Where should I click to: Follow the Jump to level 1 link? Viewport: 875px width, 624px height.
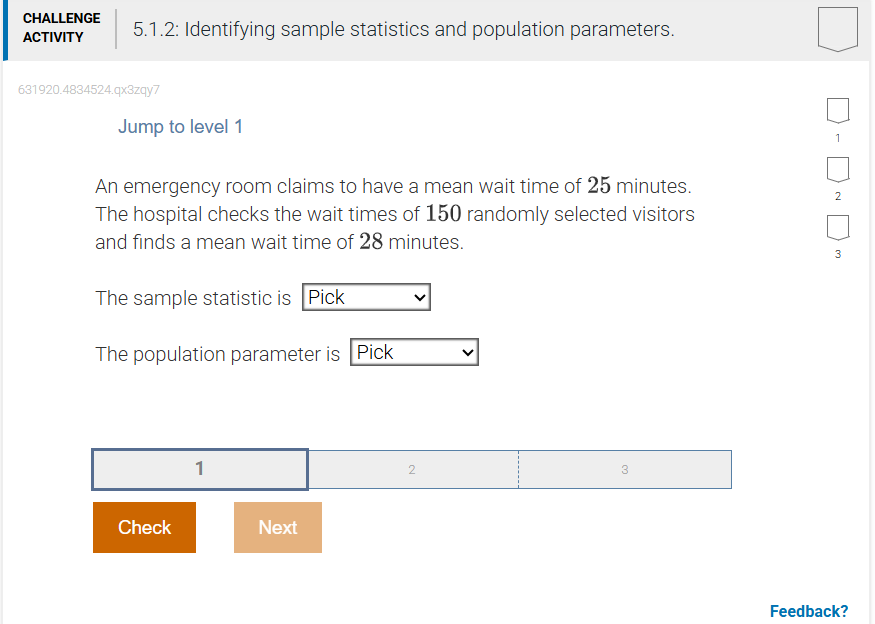click(180, 127)
